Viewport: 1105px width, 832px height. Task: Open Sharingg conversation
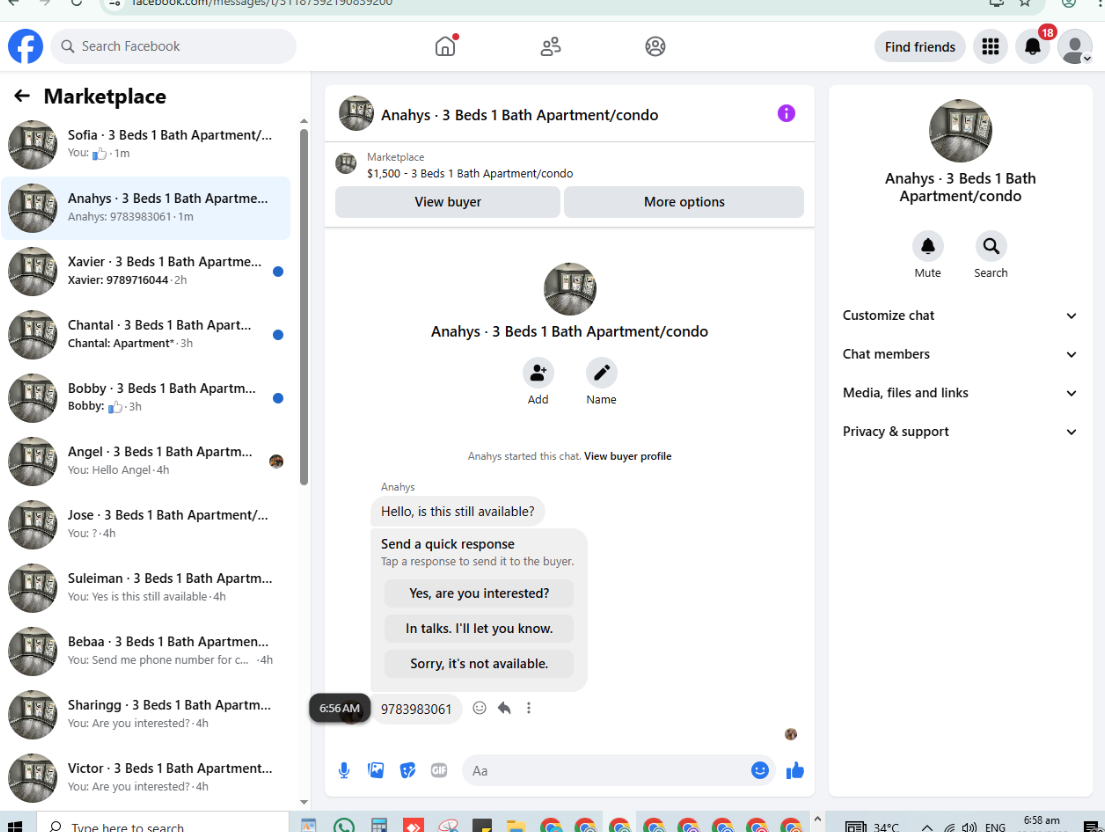coord(146,715)
